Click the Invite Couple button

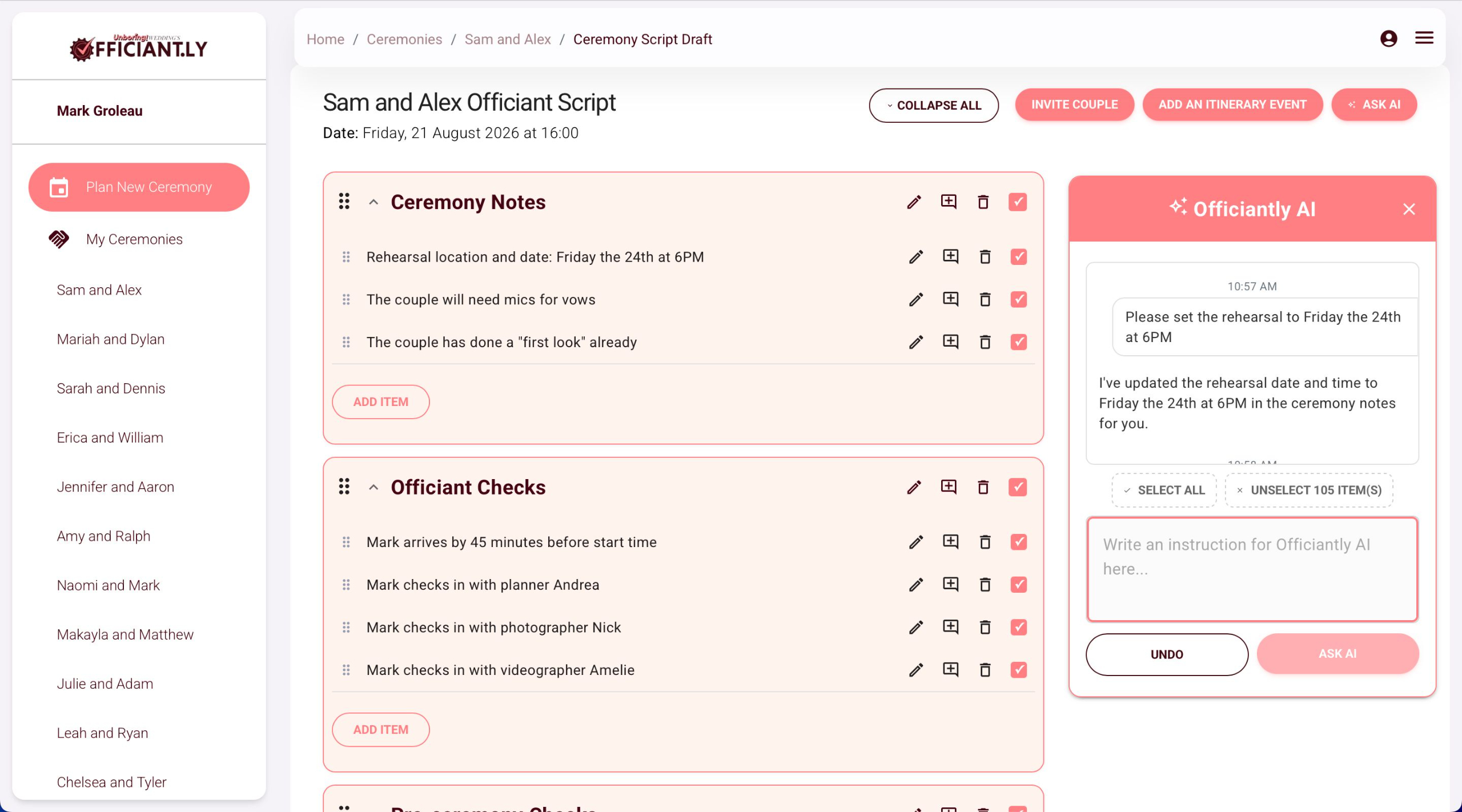pyautogui.click(x=1074, y=104)
